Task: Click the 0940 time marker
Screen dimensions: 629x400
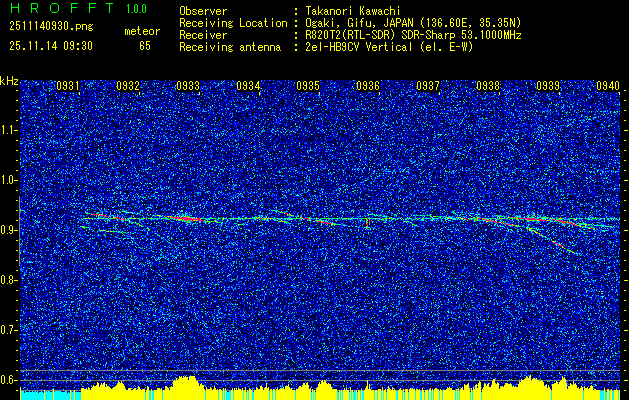Action: [x=608, y=86]
